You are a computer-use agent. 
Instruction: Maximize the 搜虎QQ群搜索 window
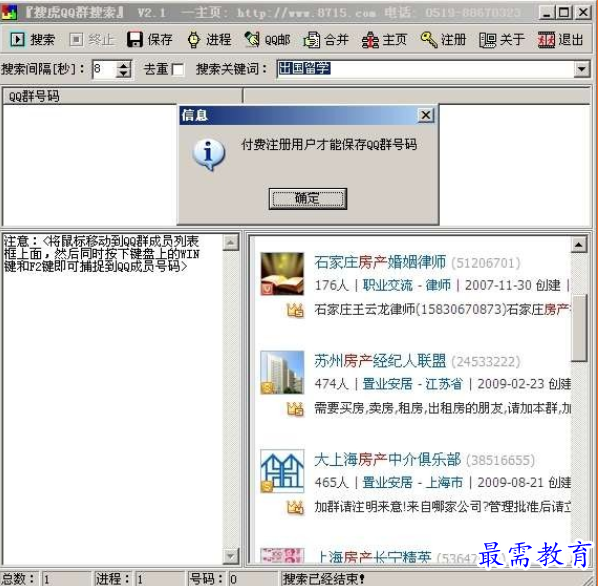click(564, 13)
